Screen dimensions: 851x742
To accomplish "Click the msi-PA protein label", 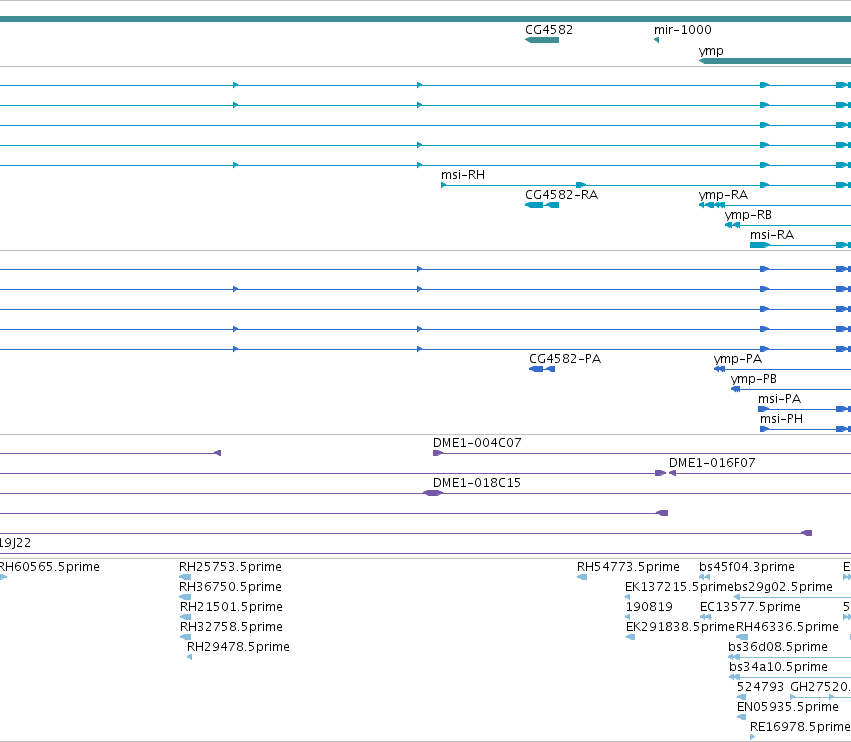I will (779, 399).
